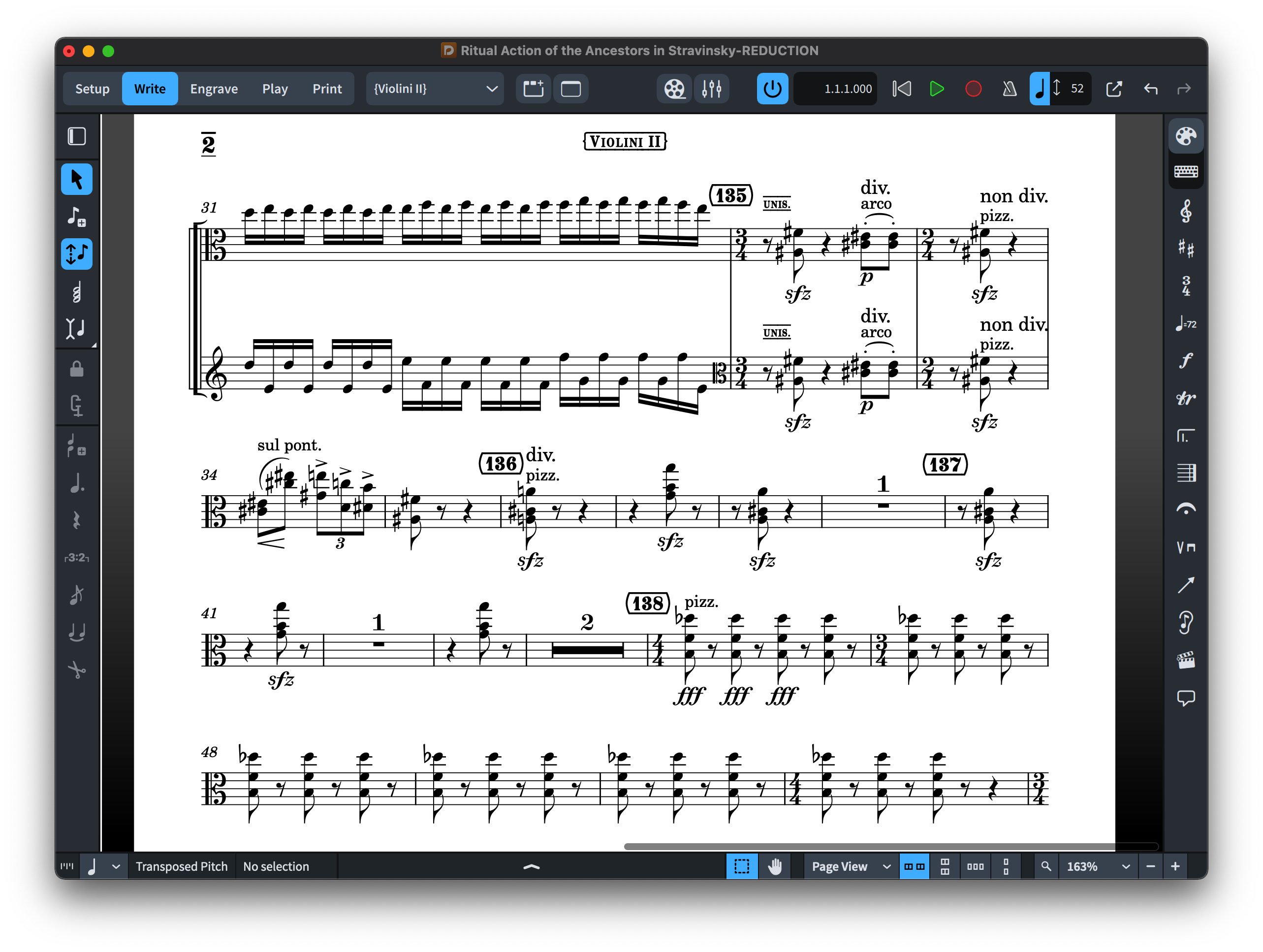Open the 3/4 Time Signatures panel
Screen dimensions: 1263x952
coord(1186,286)
